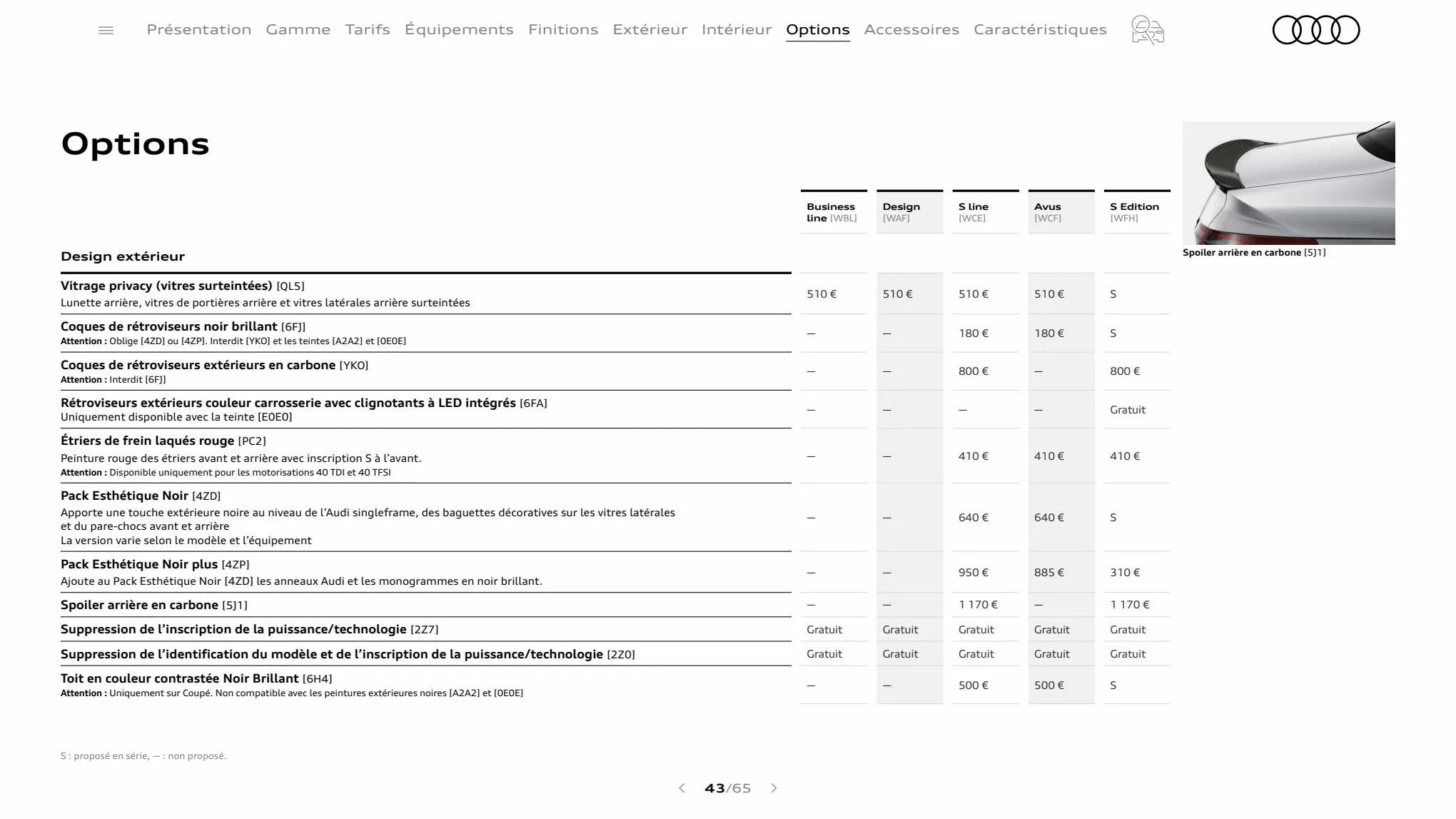1456x819 pixels.
Task: Click the 510 € Business line price
Action: tap(821, 294)
